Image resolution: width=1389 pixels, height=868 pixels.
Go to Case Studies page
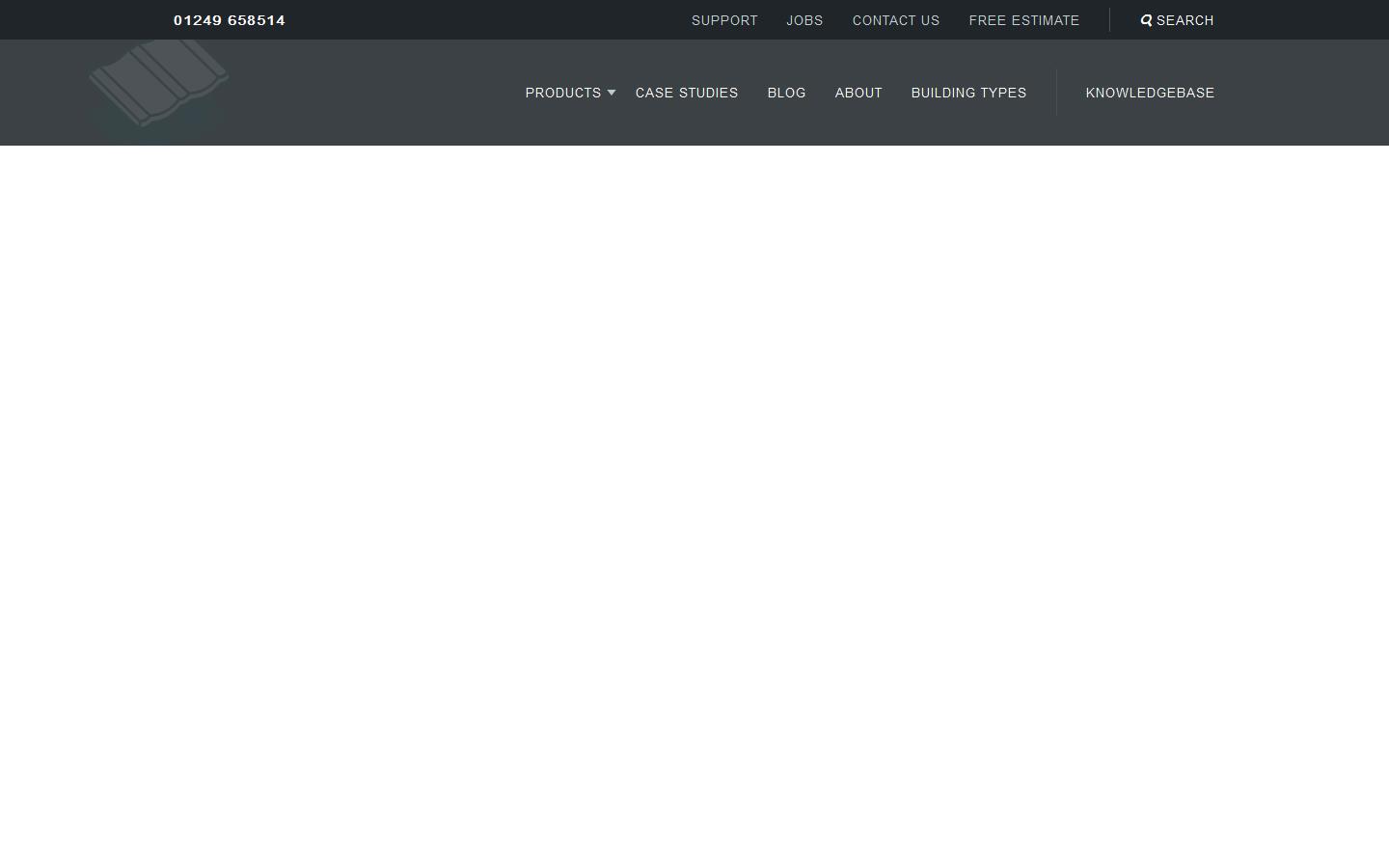pos(686,93)
